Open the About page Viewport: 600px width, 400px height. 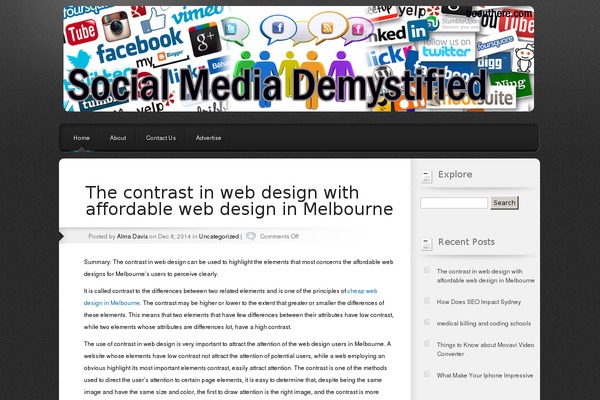(x=118, y=138)
